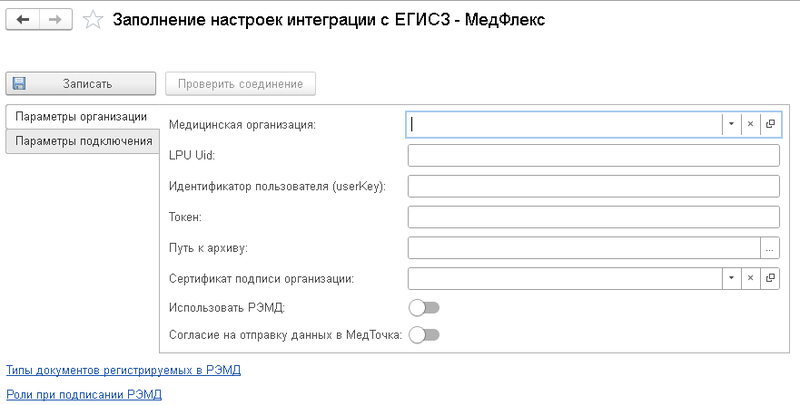The image size is (800, 405).
Task: Switch to Параметры подключения tab
Action: click(x=83, y=141)
